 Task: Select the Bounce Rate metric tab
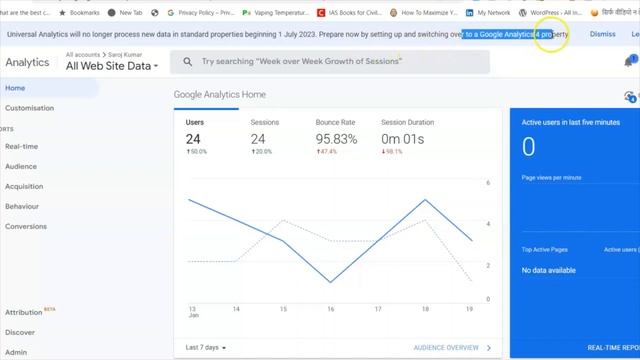336,136
